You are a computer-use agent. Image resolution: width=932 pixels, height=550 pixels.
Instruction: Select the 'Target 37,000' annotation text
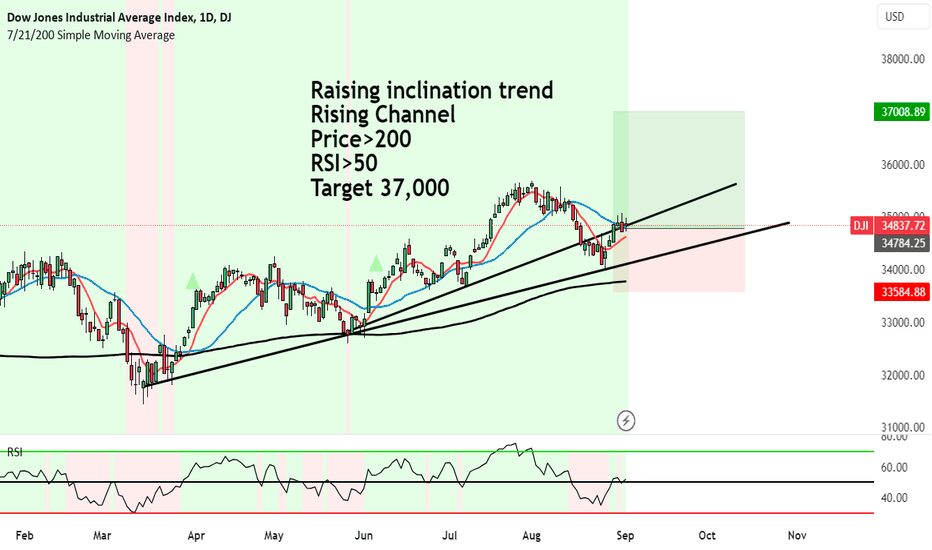(380, 188)
